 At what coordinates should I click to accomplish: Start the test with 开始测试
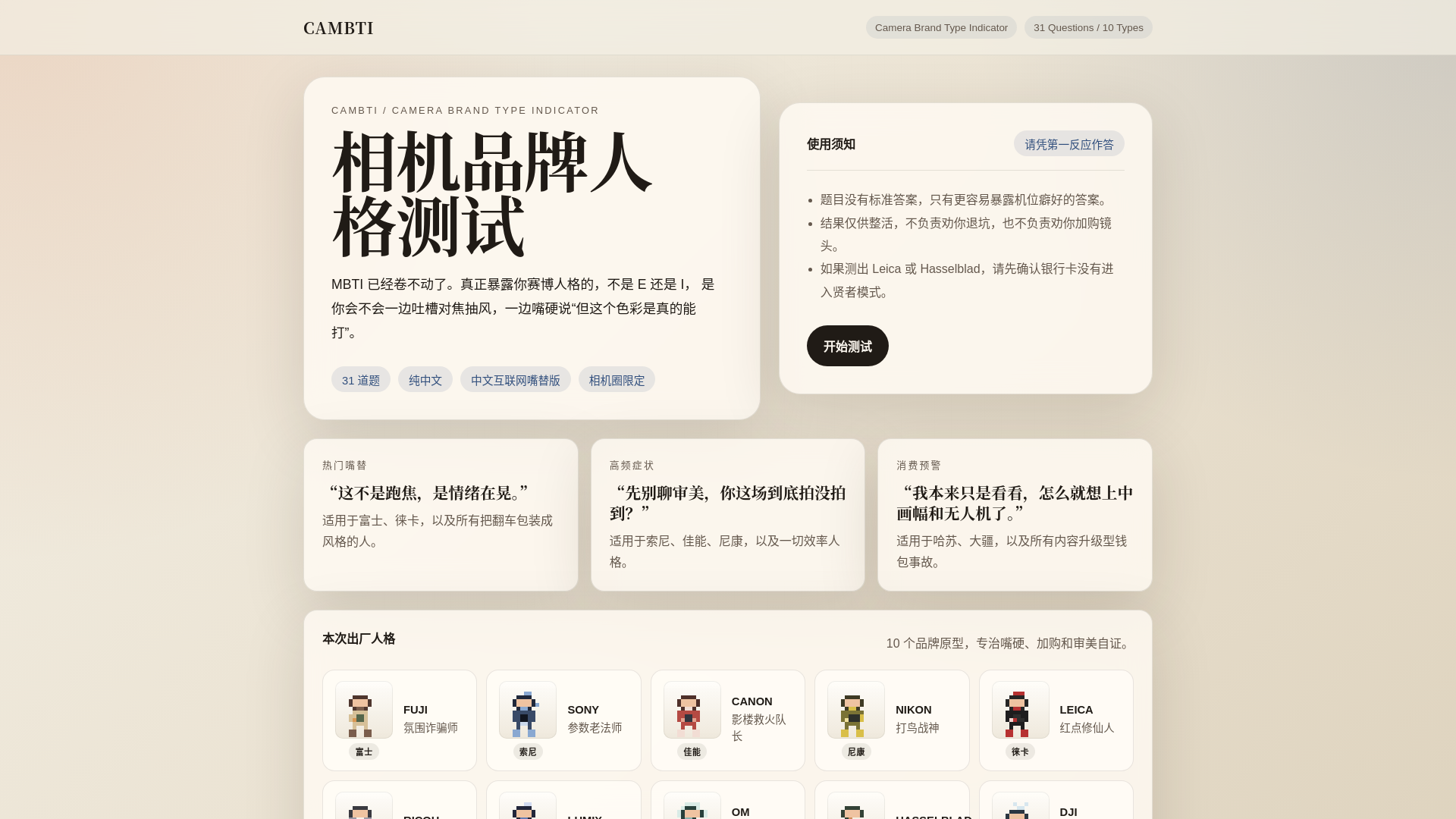click(848, 346)
